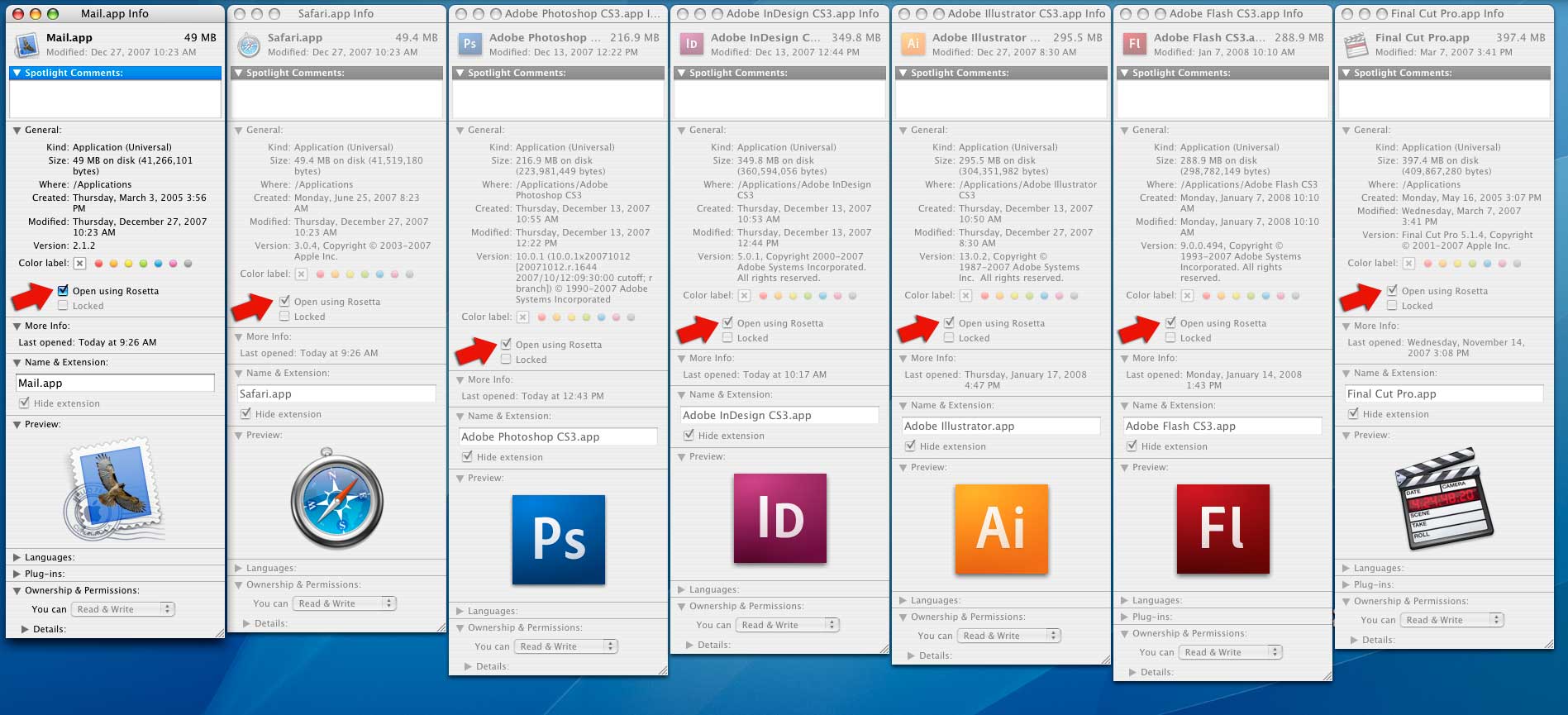Toggle Hide extension in Safari.app Info
1568x715 pixels.
pos(245,413)
